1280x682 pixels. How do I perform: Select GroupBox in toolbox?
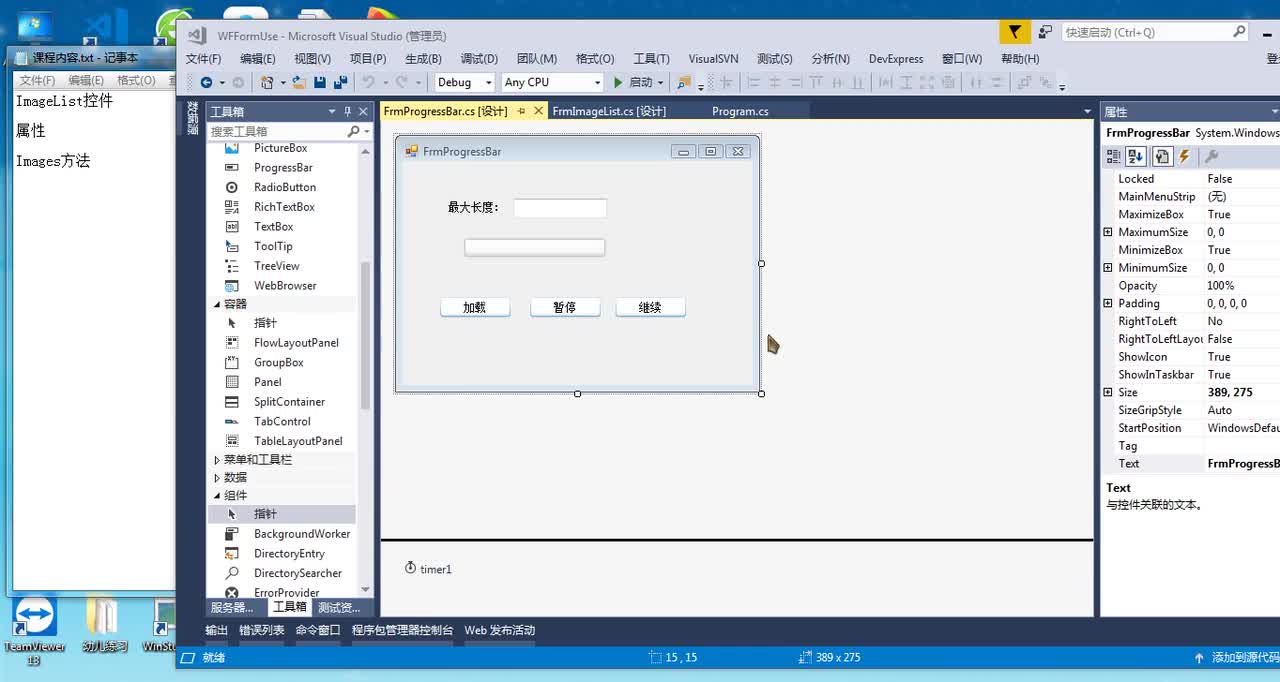click(x=281, y=362)
